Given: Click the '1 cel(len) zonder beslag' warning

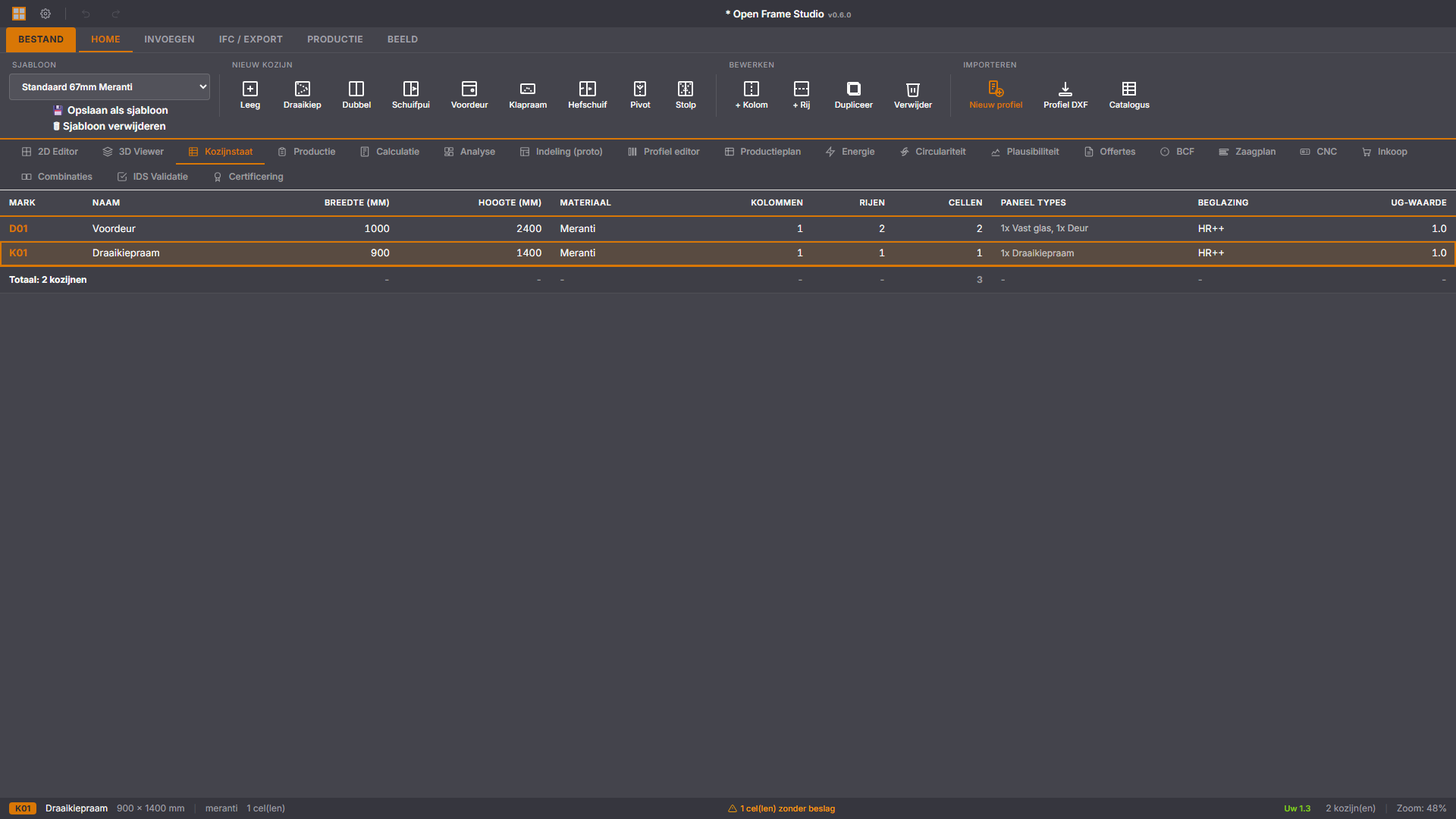Looking at the screenshot, I should 781,808.
